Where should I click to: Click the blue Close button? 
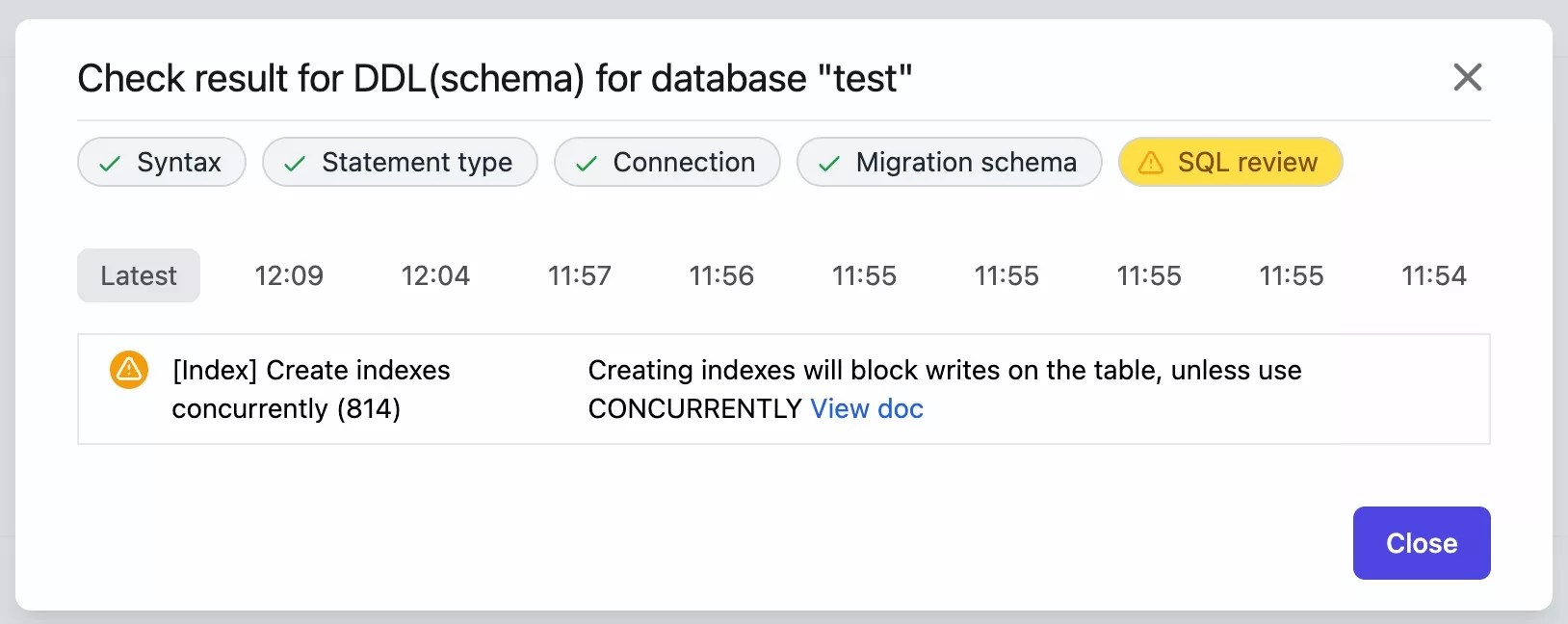[x=1422, y=543]
